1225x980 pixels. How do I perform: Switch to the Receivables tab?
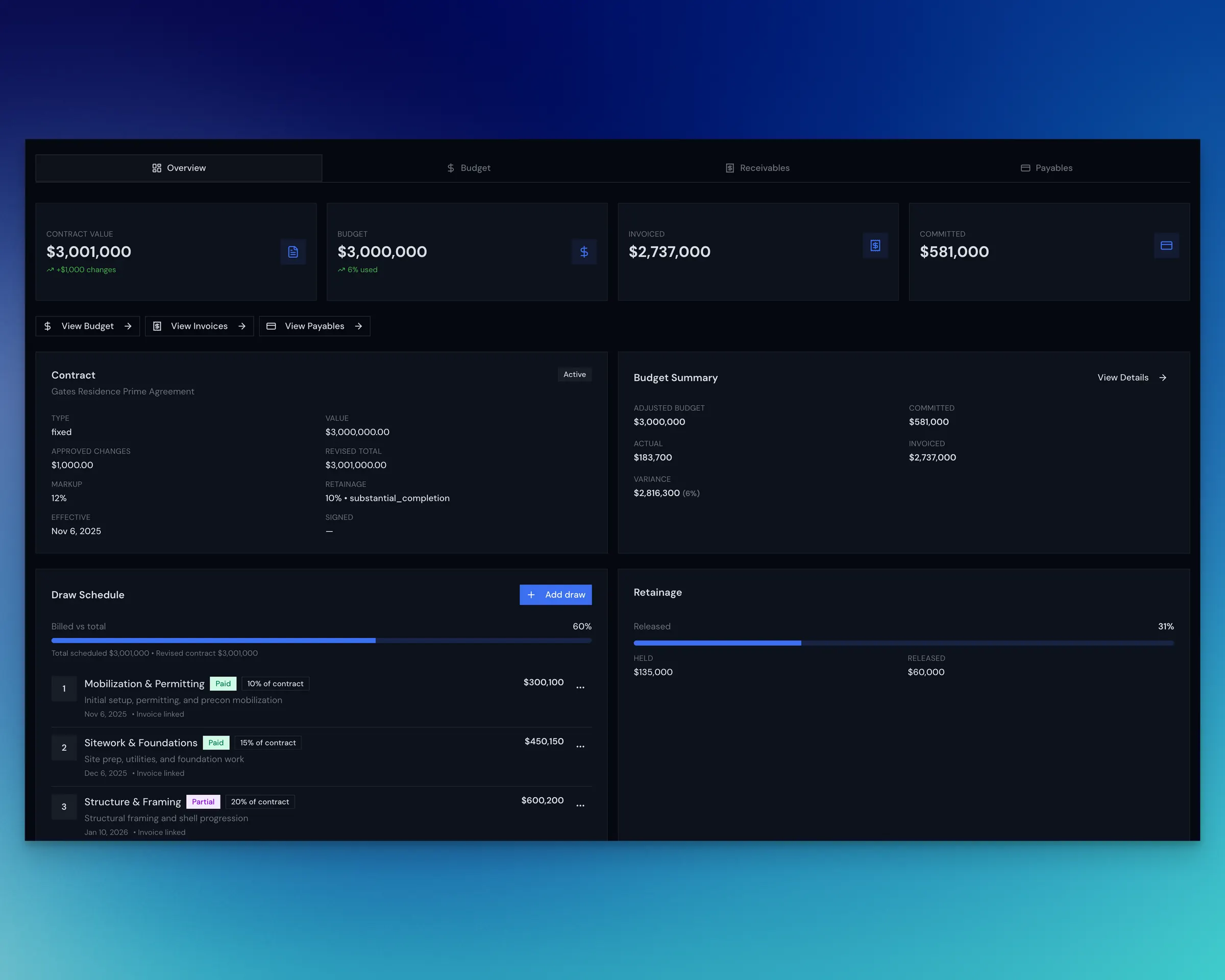coord(757,167)
